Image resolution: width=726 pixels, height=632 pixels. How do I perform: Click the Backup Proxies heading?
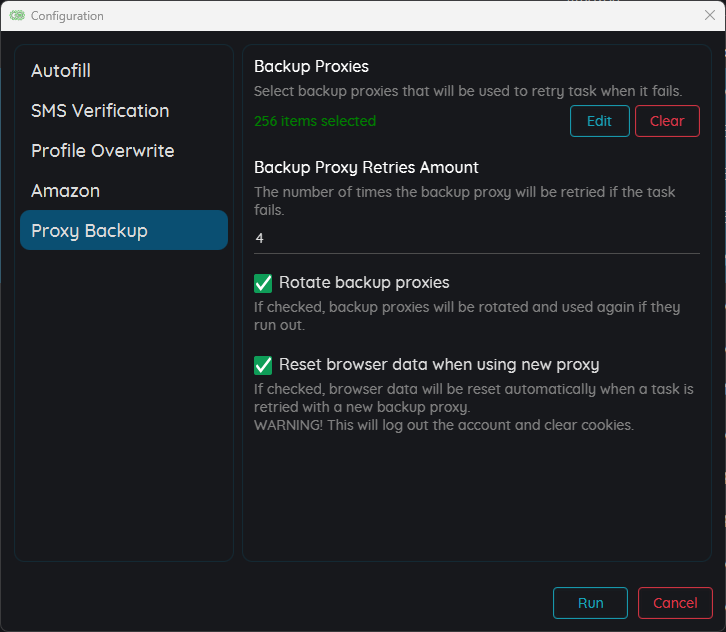click(311, 67)
